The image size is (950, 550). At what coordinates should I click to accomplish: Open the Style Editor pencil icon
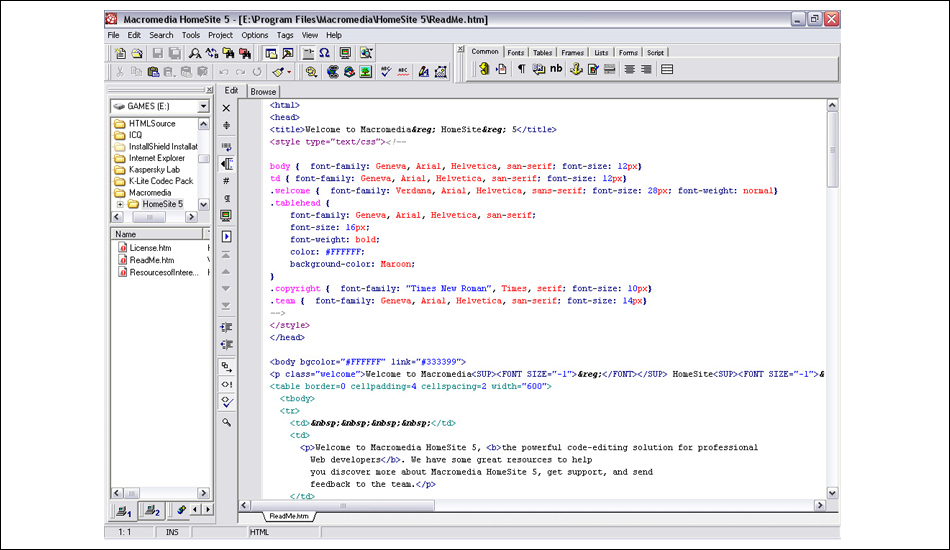(x=424, y=72)
